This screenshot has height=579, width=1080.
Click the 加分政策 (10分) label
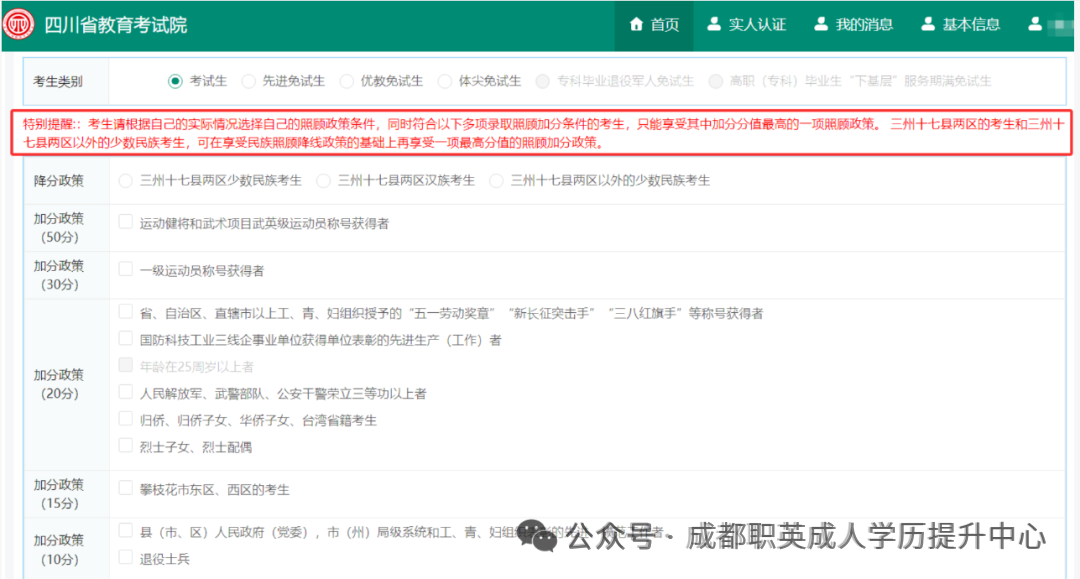(x=59, y=549)
